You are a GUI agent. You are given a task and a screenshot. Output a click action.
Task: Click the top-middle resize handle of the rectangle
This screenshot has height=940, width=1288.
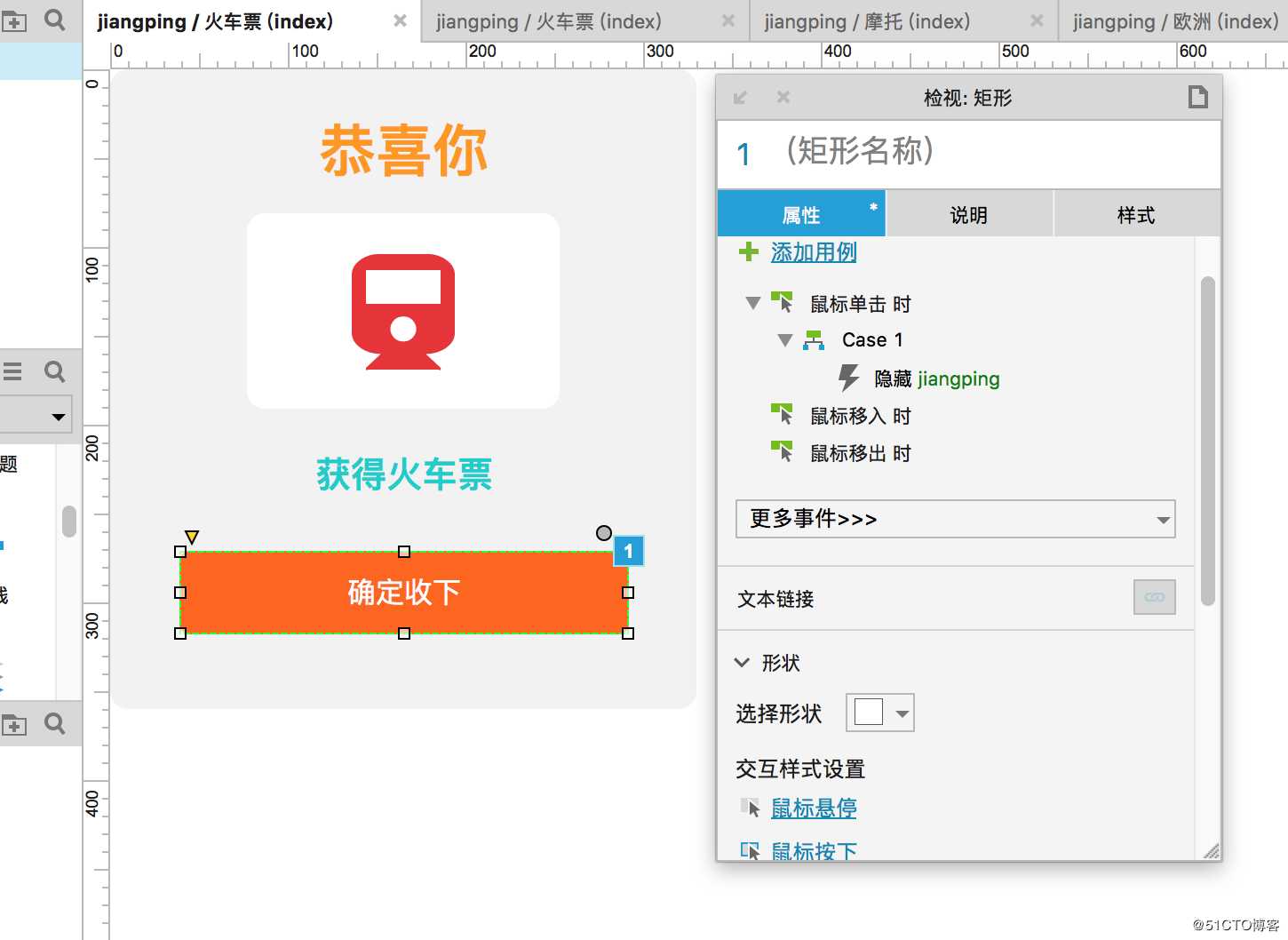[404, 552]
